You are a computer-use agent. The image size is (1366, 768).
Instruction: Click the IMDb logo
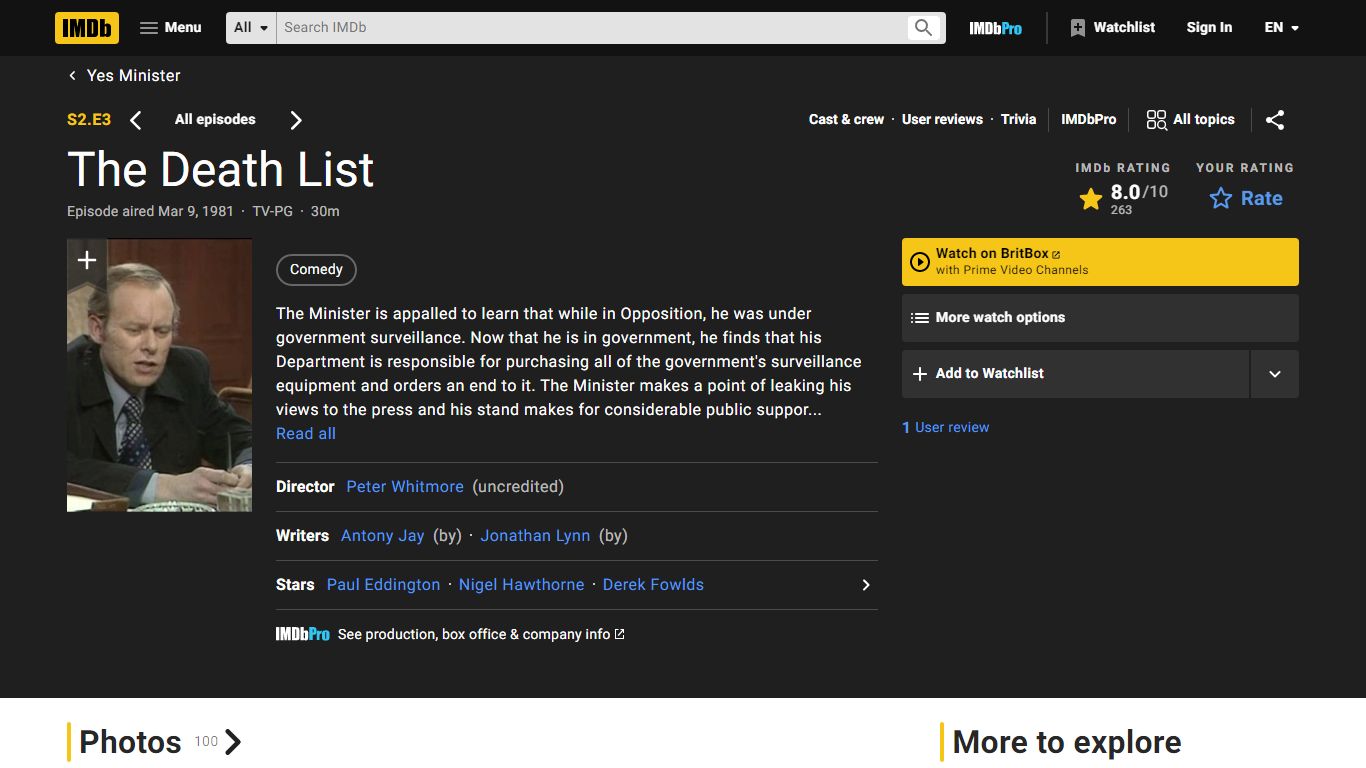click(x=87, y=28)
